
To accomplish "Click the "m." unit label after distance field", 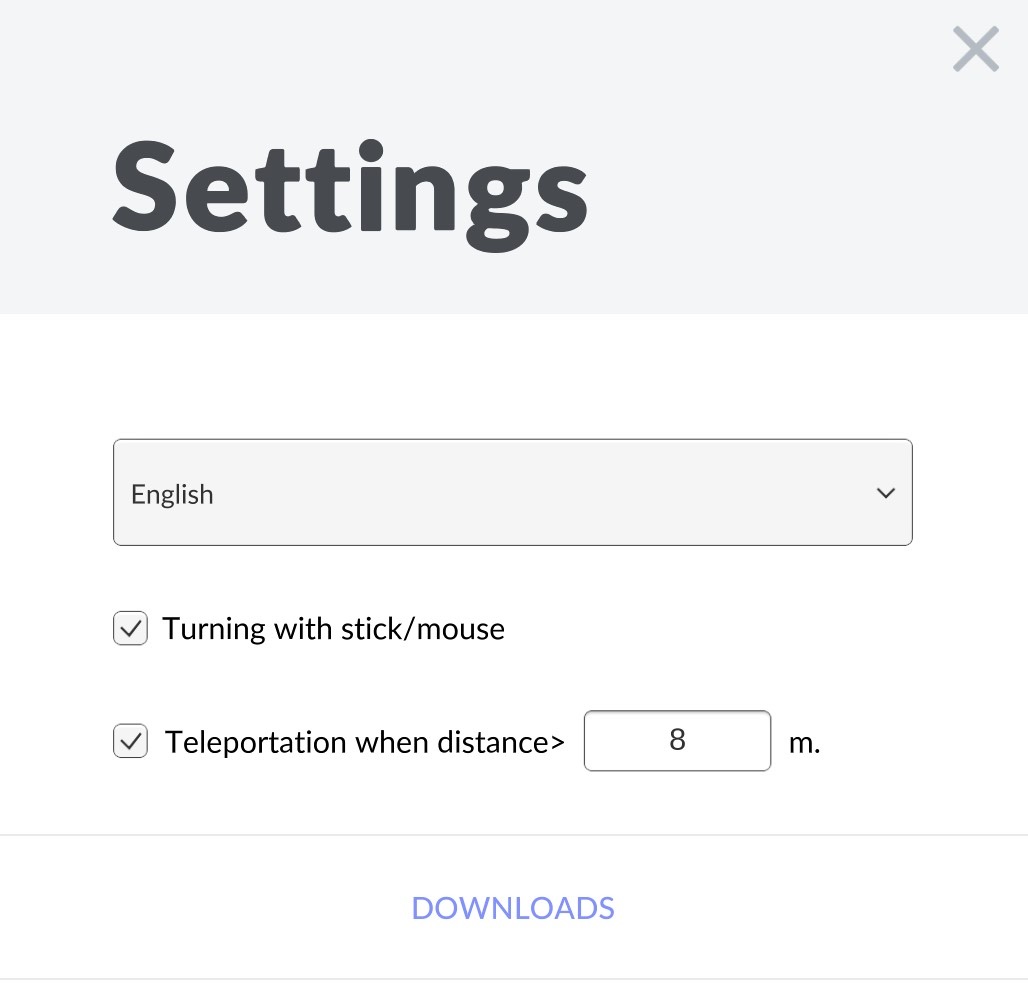I will [804, 743].
